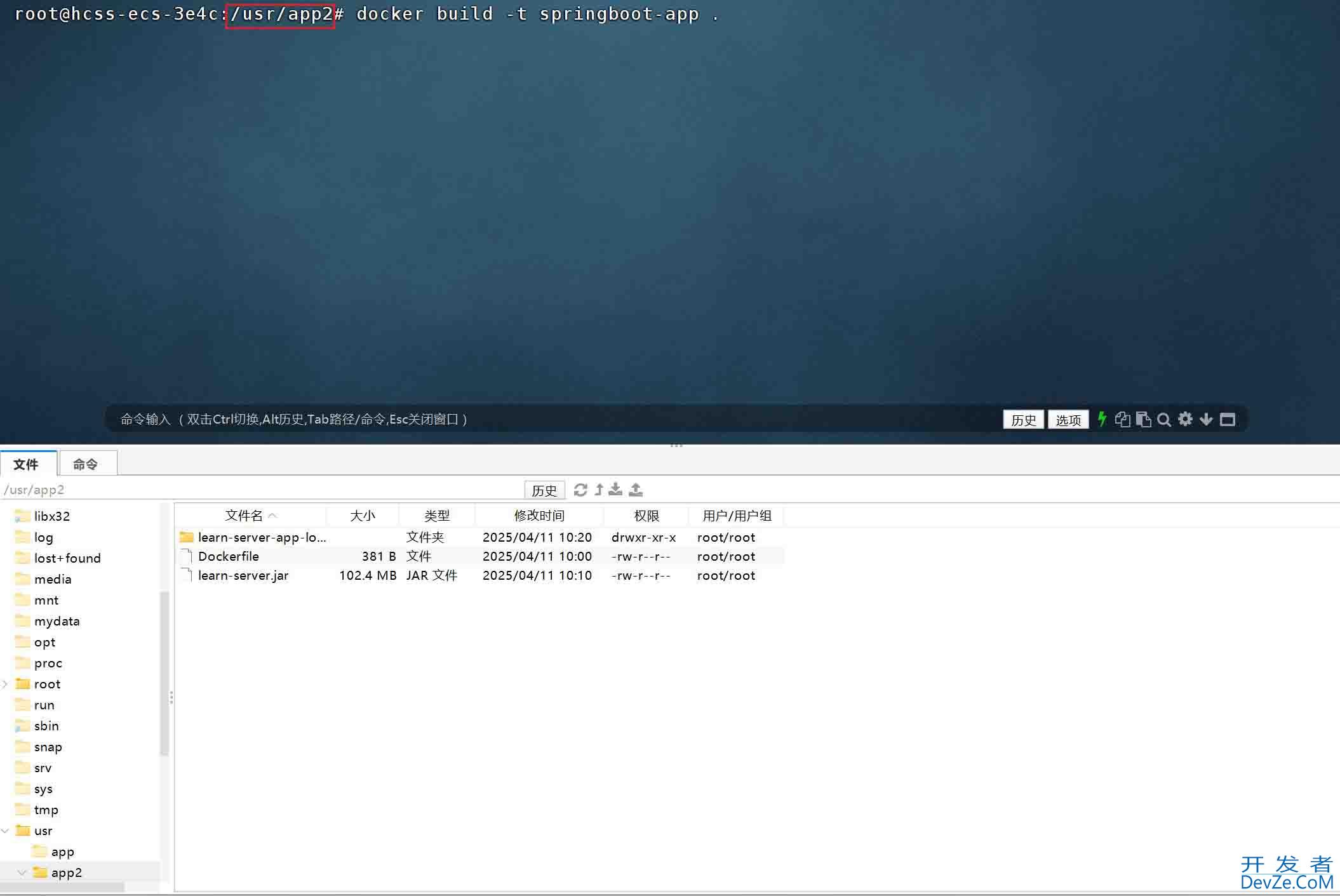1340x896 pixels.
Task: Select the opt folder in tree
Action: point(44,642)
